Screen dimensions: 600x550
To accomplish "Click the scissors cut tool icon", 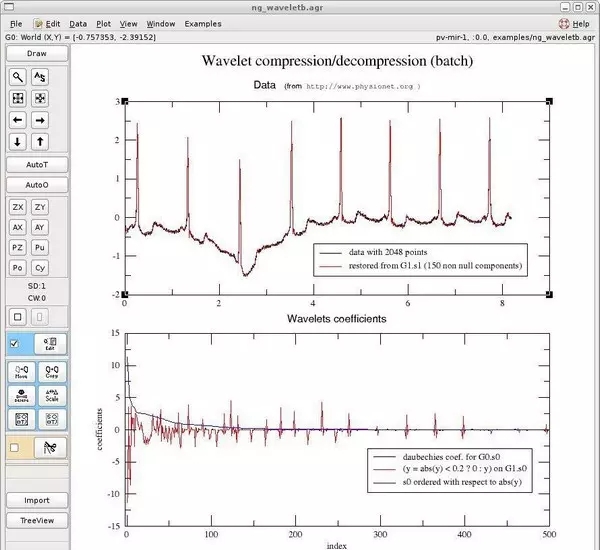I will [x=49, y=449].
